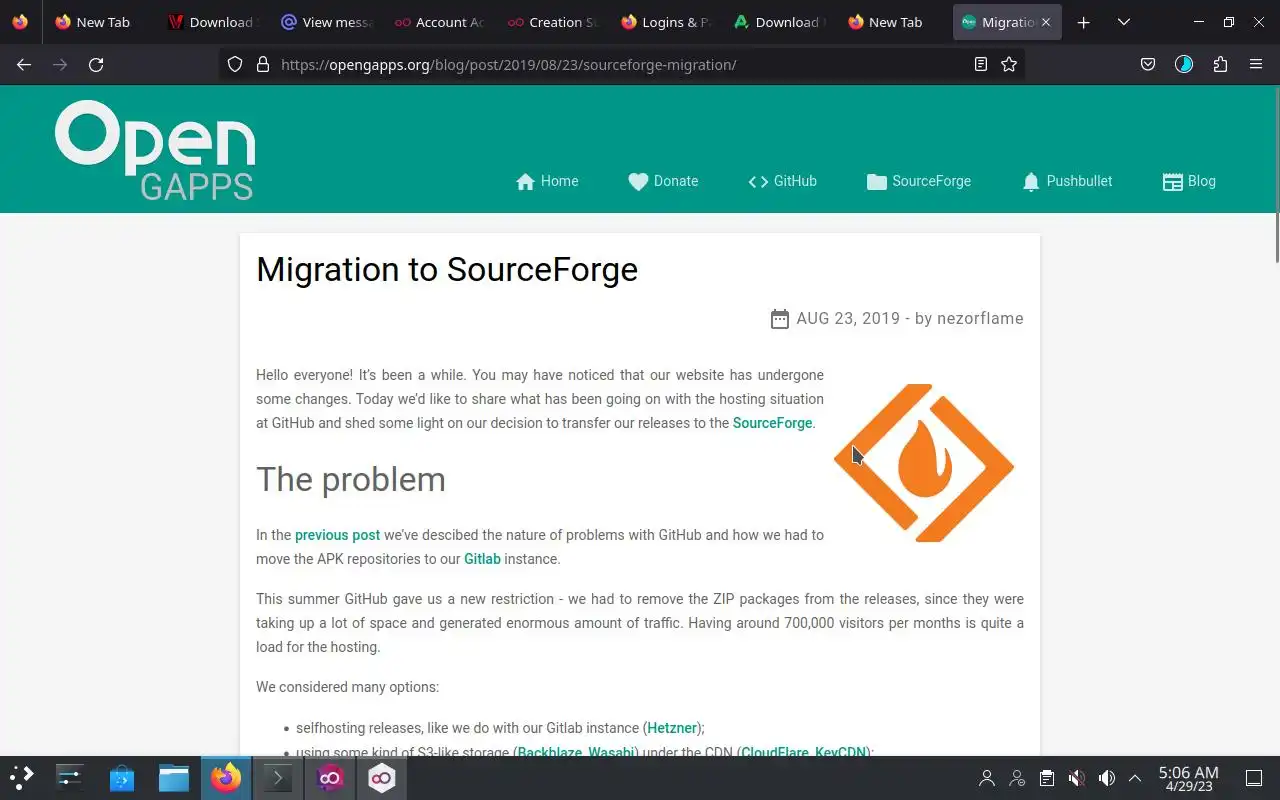1280x800 pixels.
Task: Open KDE application launcher
Action: click(21, 777)
